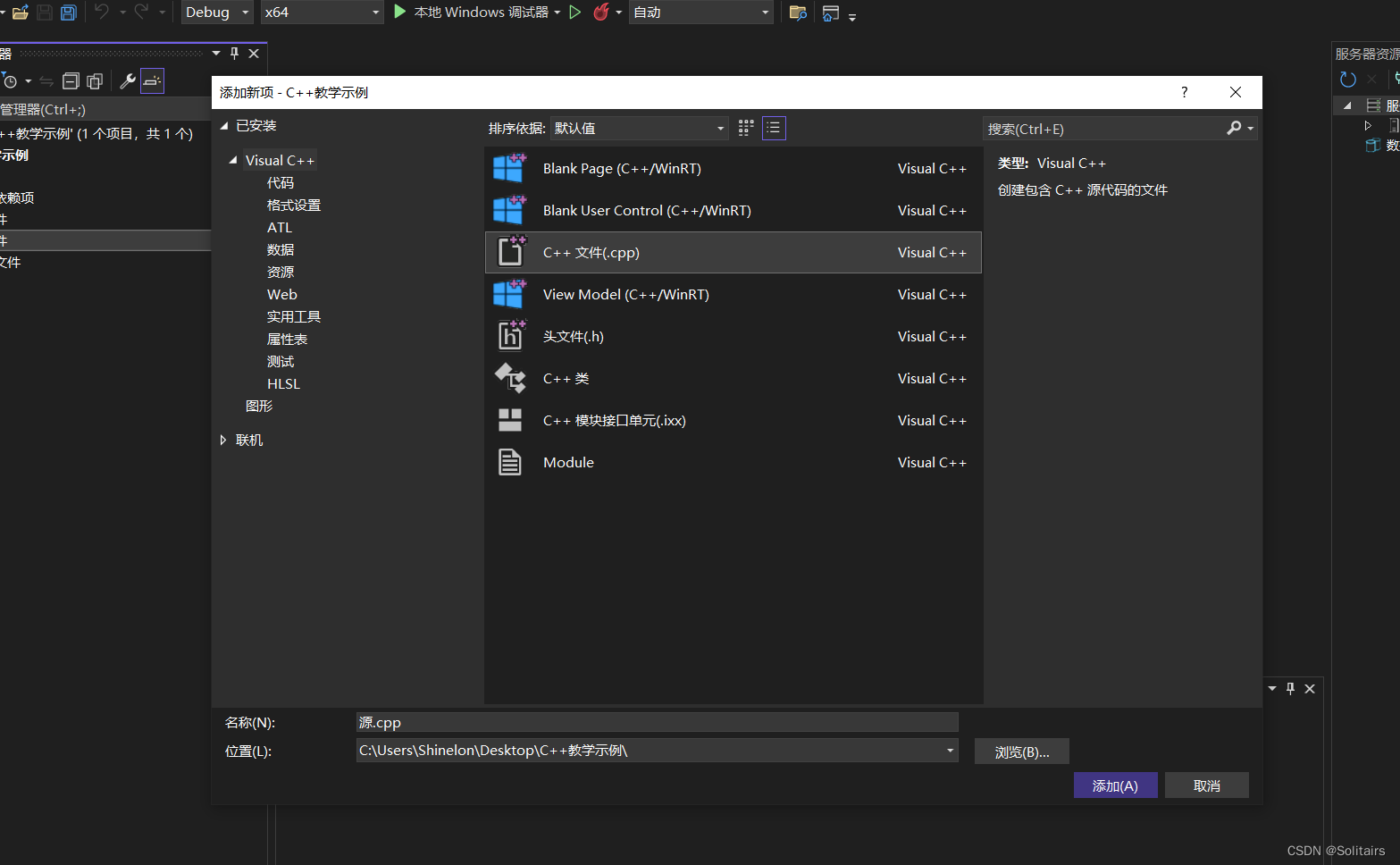Image resolution: width=1400 pixels, height=865 pixels.
Task: Click the open file icon in main toolbar
Action: [20, 13]
